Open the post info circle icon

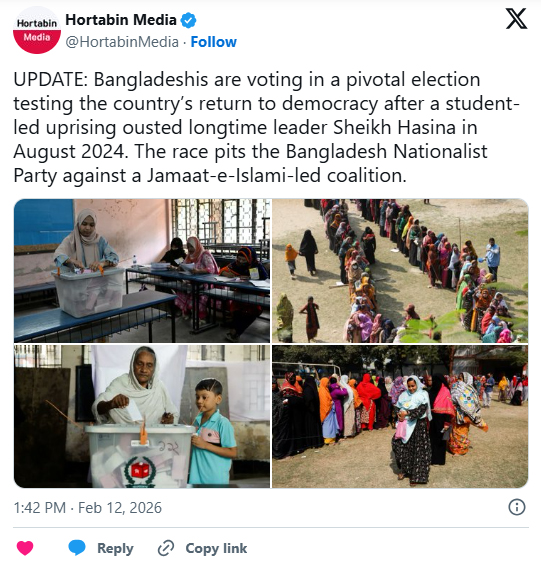tap(516, 507)
